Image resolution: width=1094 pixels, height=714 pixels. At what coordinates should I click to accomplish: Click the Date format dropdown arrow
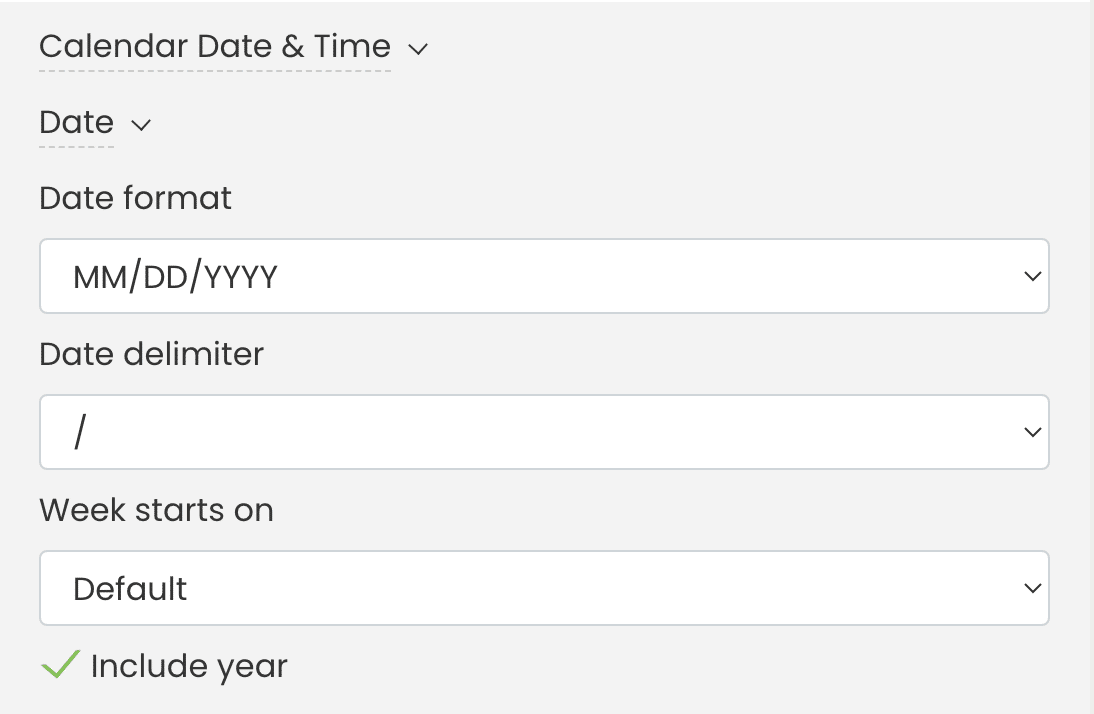click(1032, 276)
